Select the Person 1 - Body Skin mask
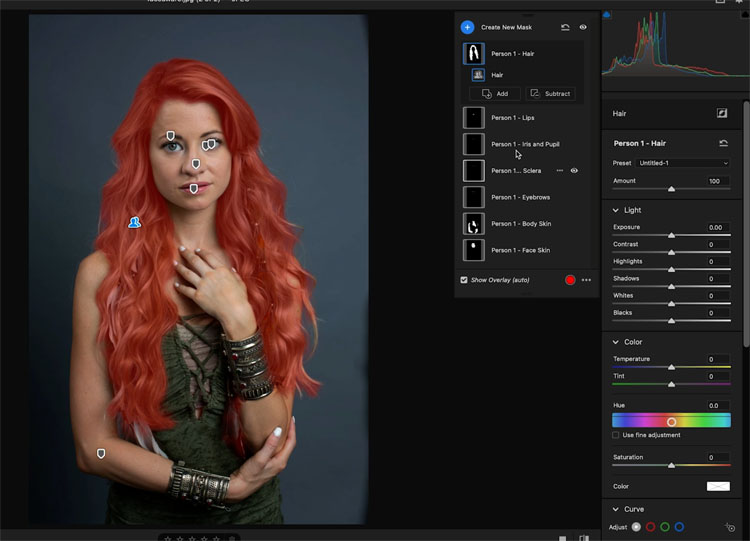The height and width of the screenshot is (541, 750). [521, 224]
